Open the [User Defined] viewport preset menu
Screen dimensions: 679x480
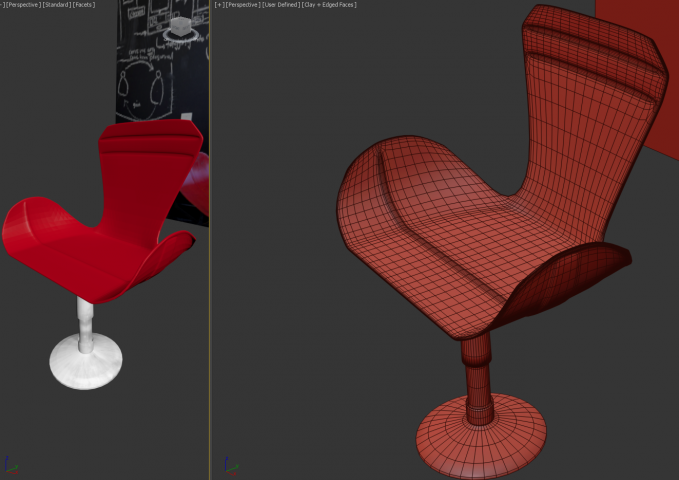pos(281,5)
